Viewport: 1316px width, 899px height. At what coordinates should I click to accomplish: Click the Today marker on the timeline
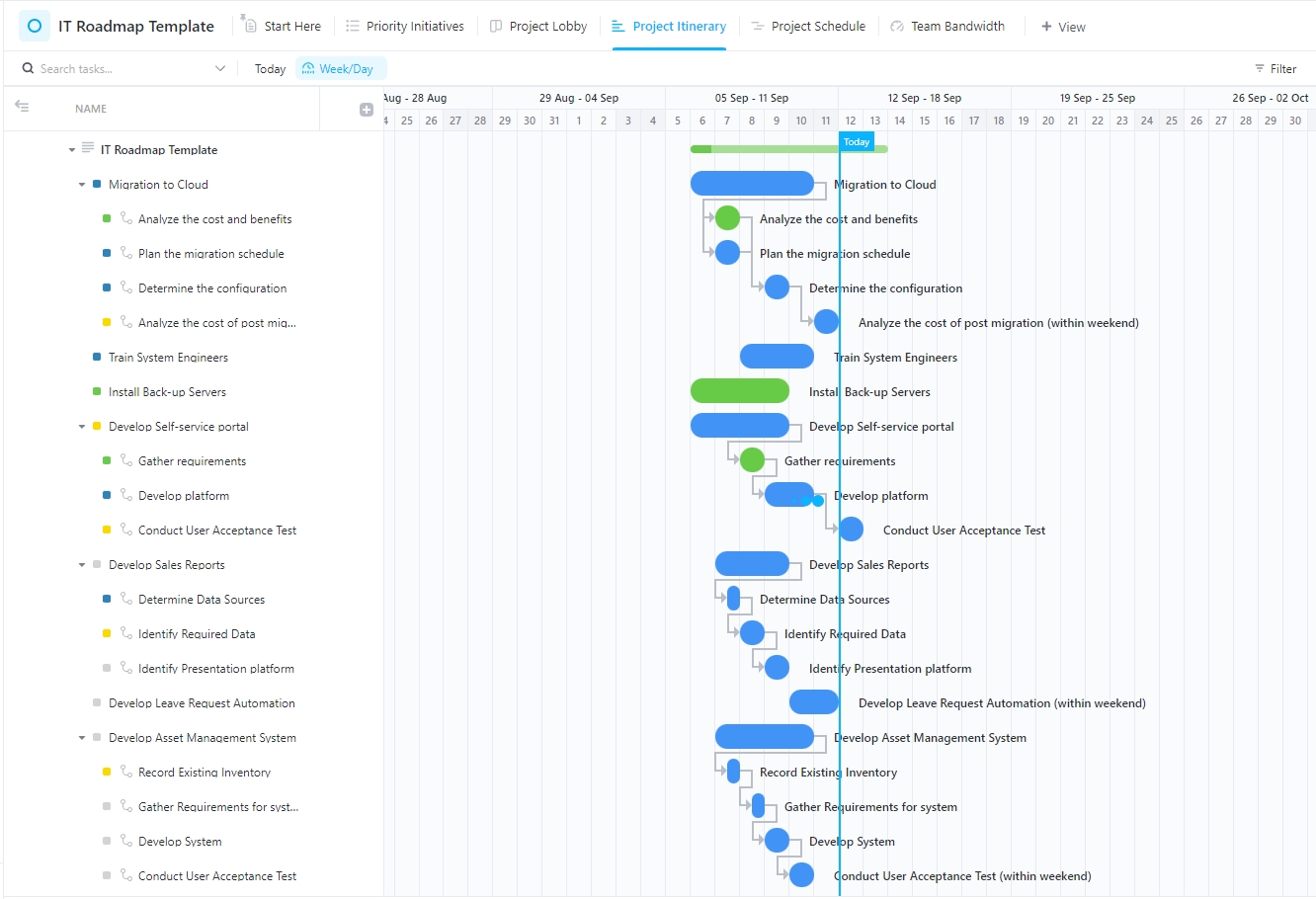[856, 141]
